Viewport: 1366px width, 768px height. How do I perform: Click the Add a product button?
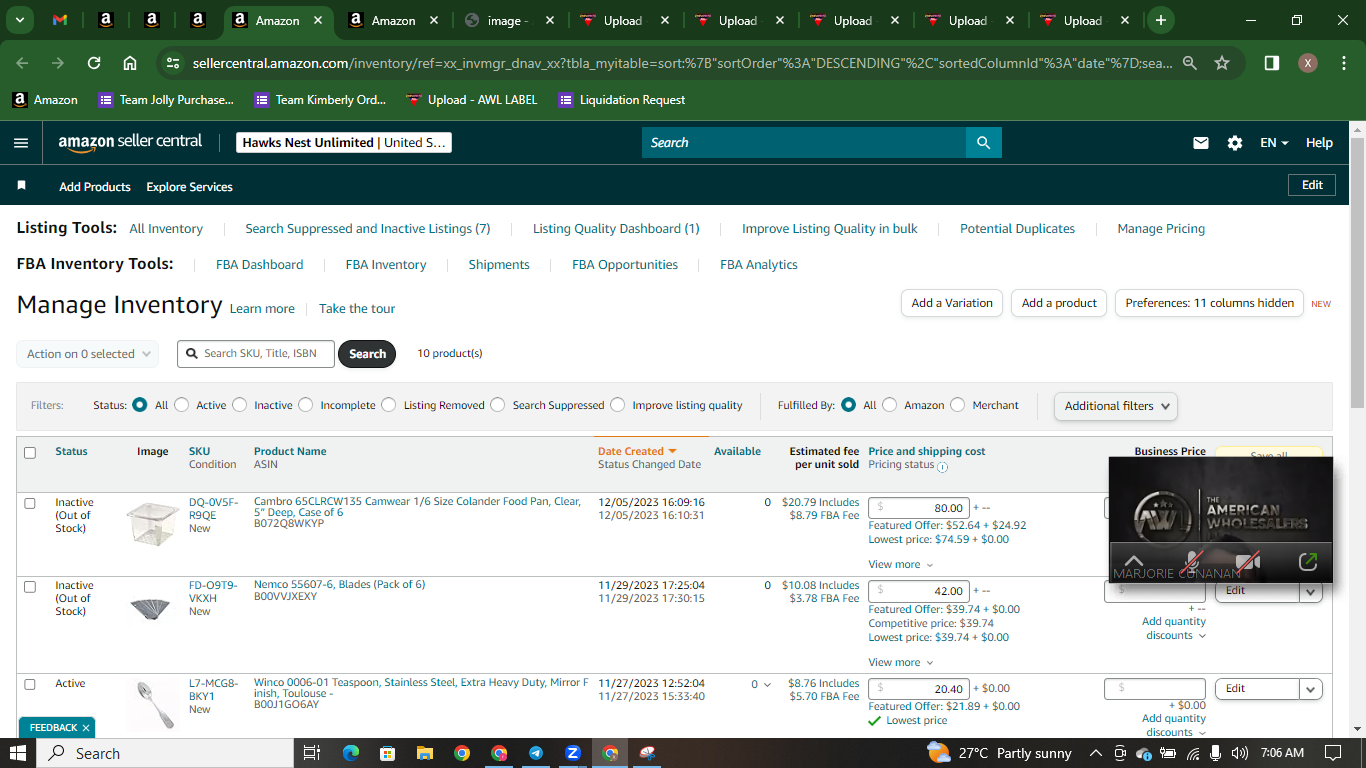click(x=1059, y=303)
